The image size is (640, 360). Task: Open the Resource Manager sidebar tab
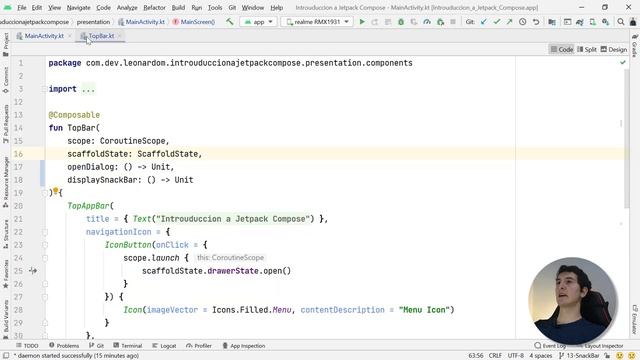tap(6, 182)
